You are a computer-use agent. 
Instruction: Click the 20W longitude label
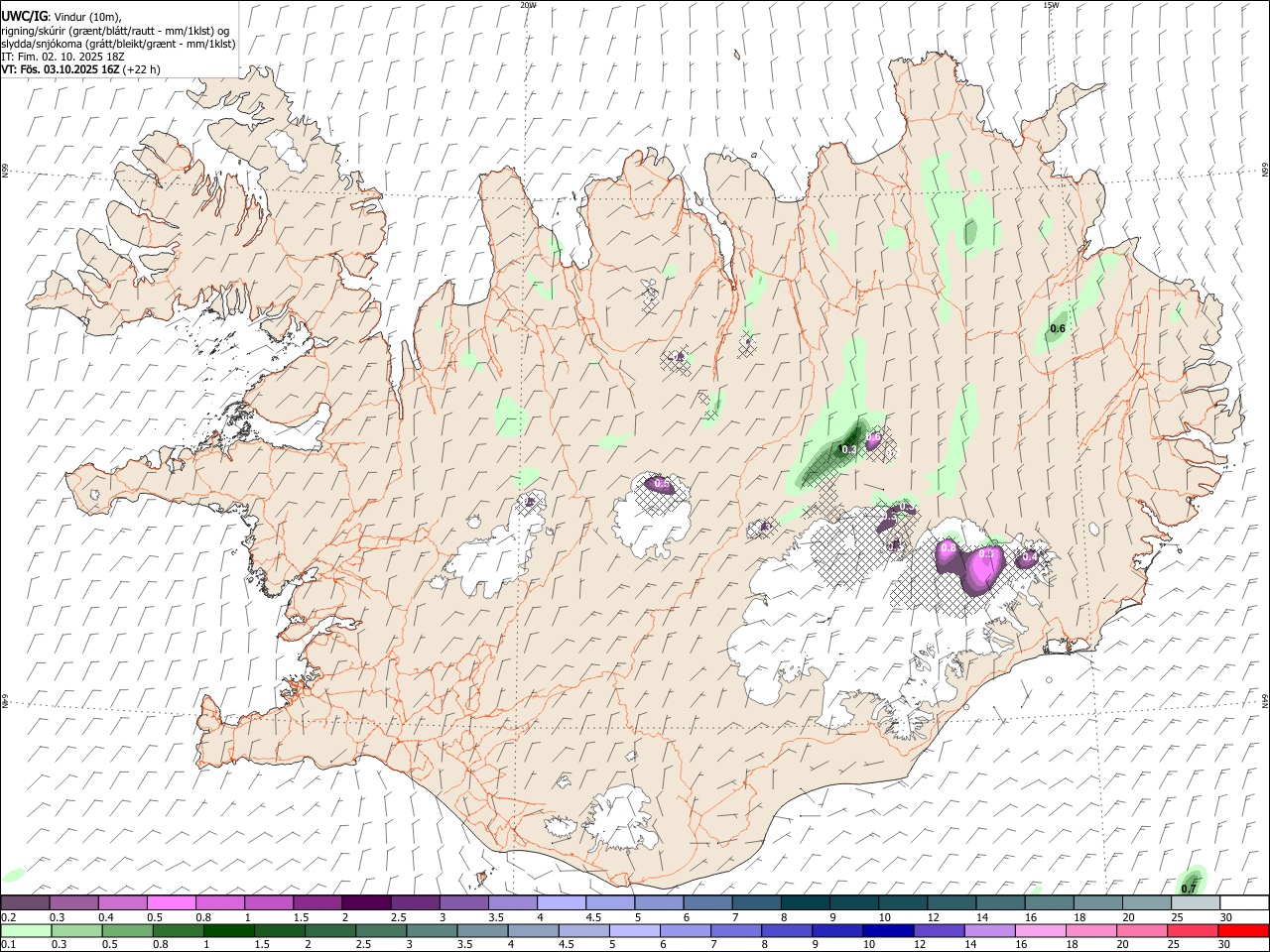tap(528, 5)
